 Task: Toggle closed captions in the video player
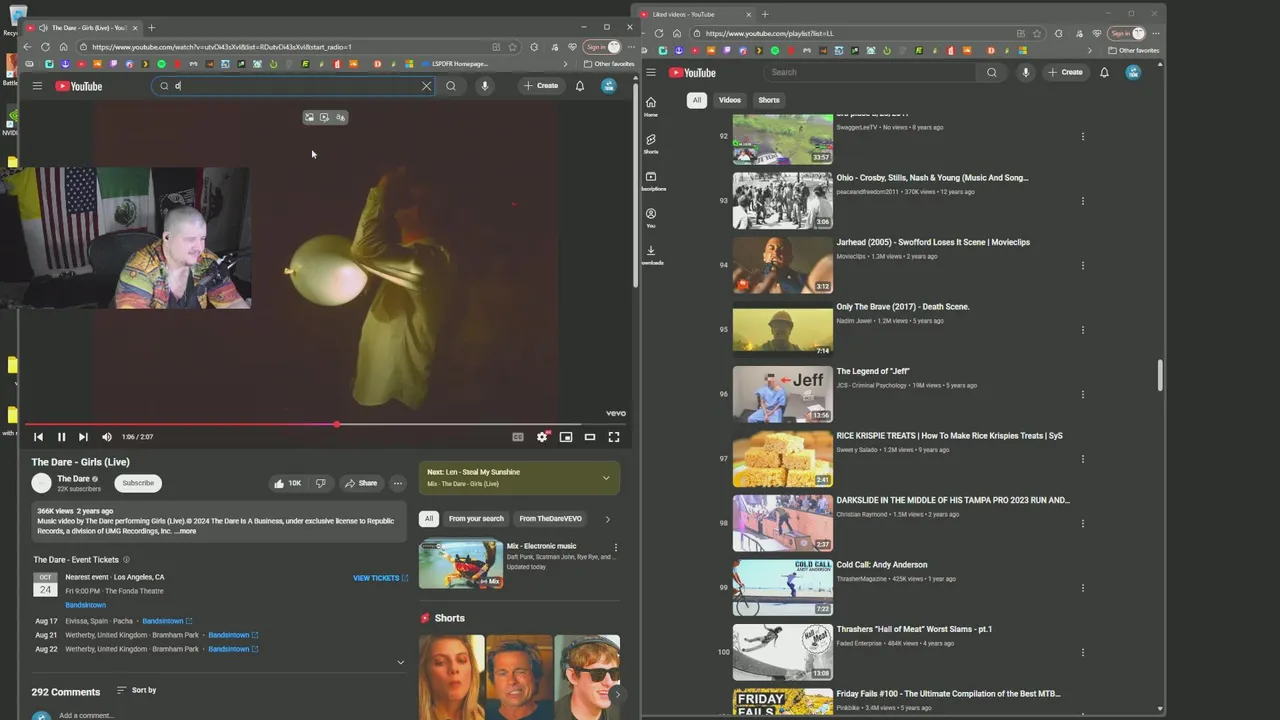pyautogui.click(x=518, y=437)
